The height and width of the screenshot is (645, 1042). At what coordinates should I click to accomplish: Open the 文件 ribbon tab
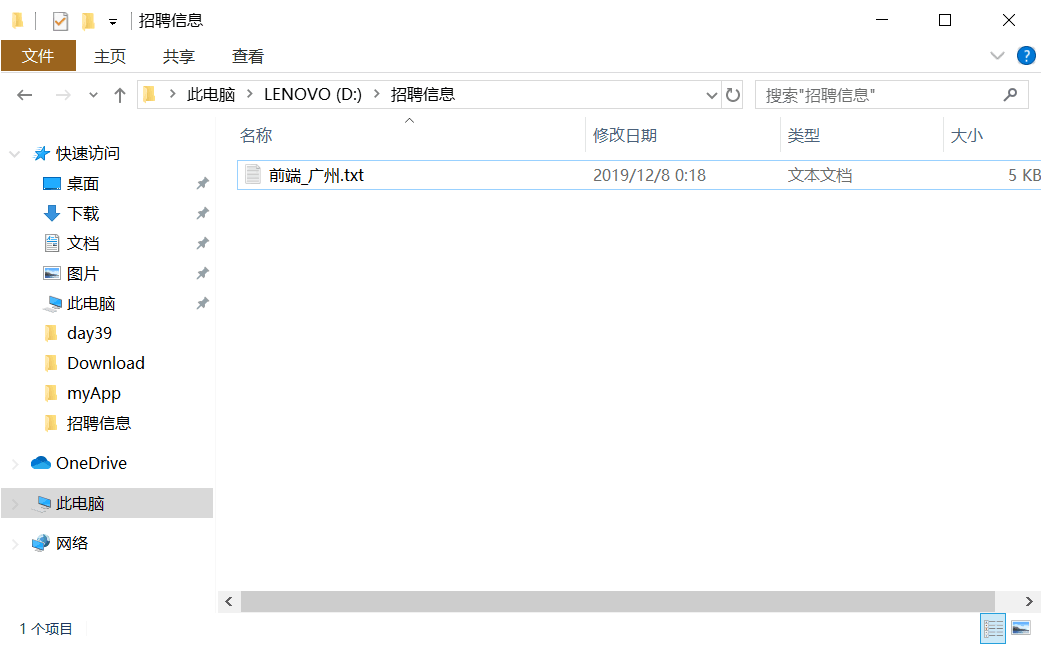[38, 56]
